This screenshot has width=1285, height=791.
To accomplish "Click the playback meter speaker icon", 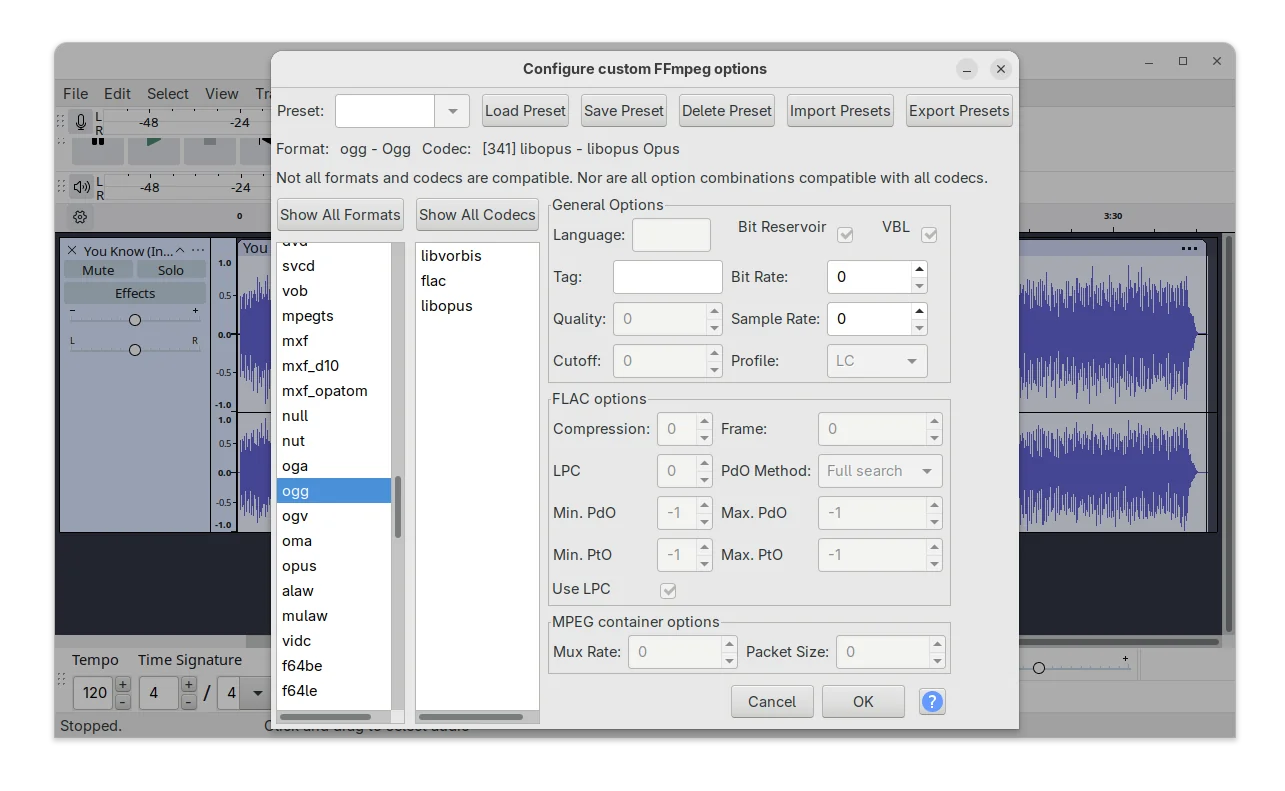I will pyautogui.click(x=81, y=186).
